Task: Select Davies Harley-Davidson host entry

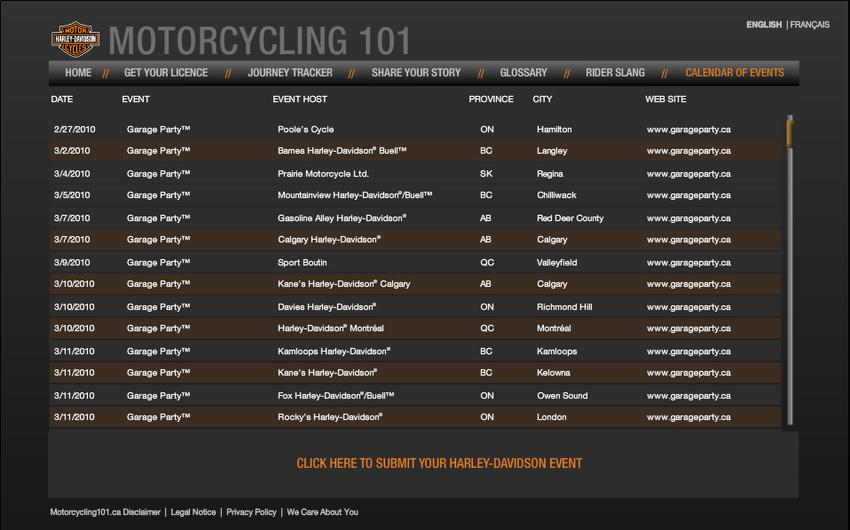Action: (327, 307)
